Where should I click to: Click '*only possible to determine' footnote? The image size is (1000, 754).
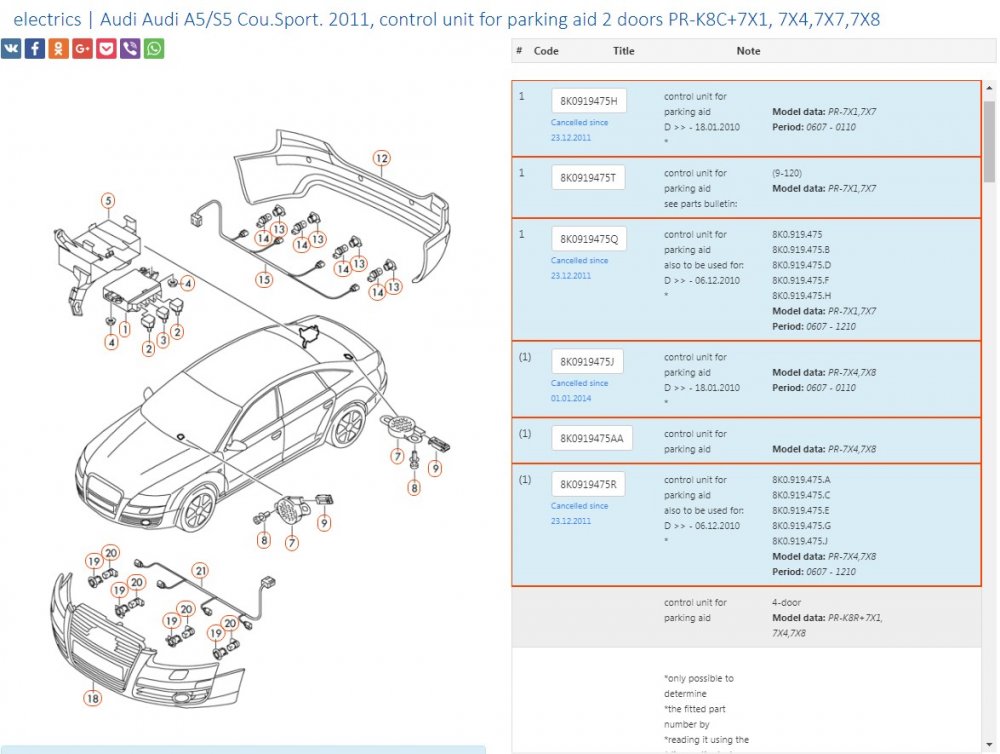698,686
